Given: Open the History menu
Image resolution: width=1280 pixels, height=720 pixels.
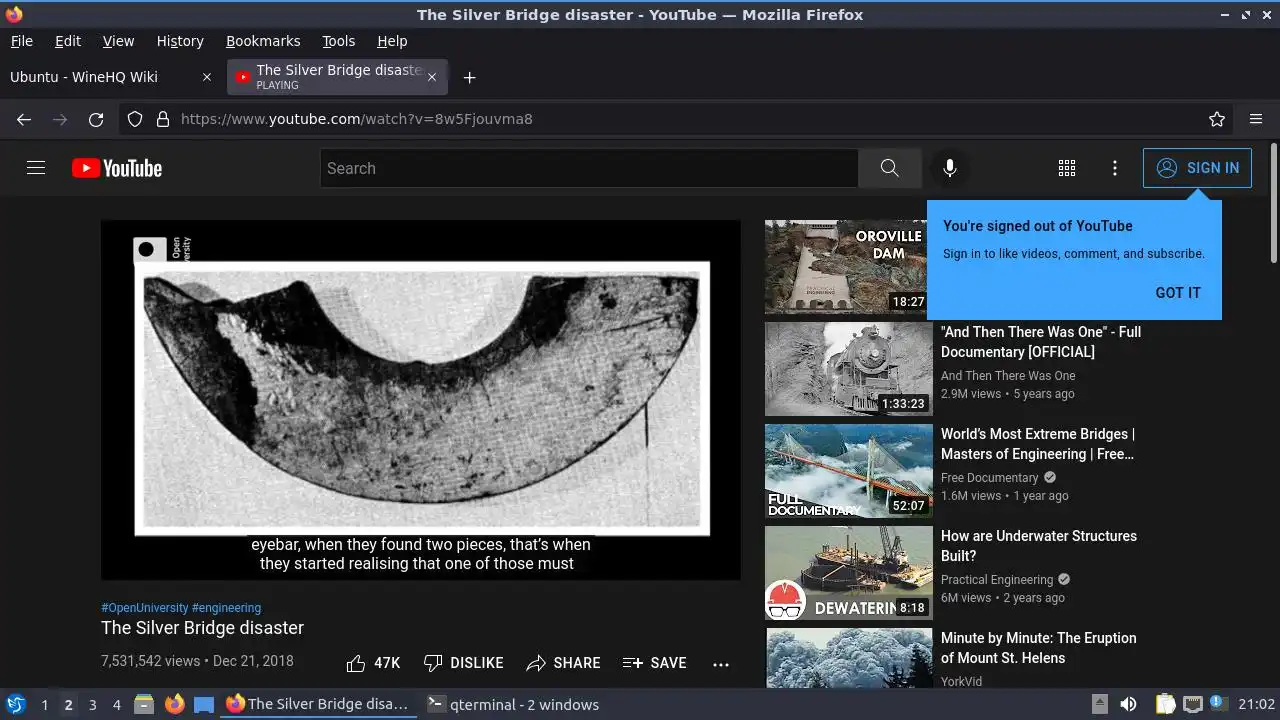Looking at the screenshot, I should tap(180, 41).
